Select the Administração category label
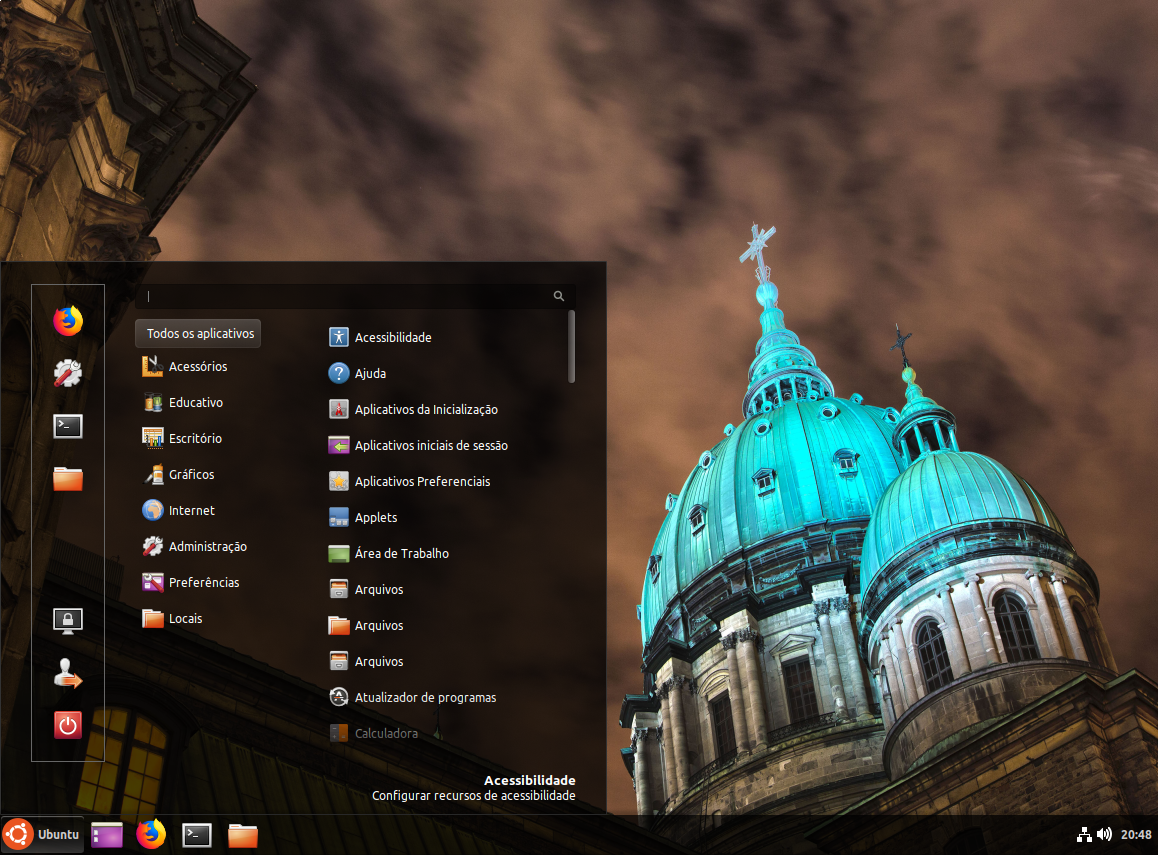Image resolution: width=1158 pixels, height=855 pixels. click(208, 546)
